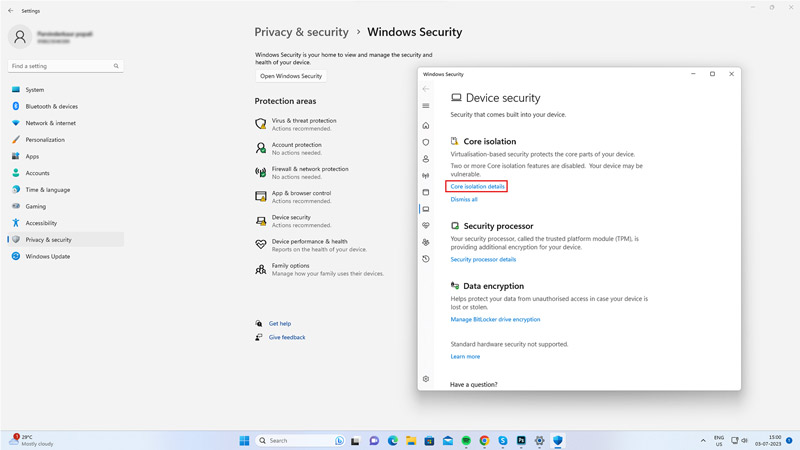This screenshot has width=800, height=450.
Task: Click Manage BitLocker drive encryption link
Action: tap(495, 319)
